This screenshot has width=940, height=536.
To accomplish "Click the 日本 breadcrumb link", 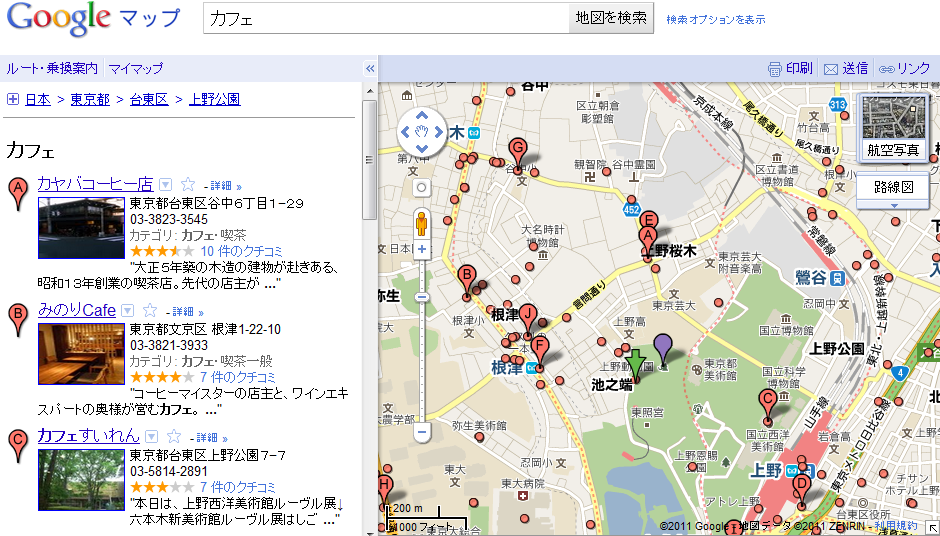I will pos(38,99).
